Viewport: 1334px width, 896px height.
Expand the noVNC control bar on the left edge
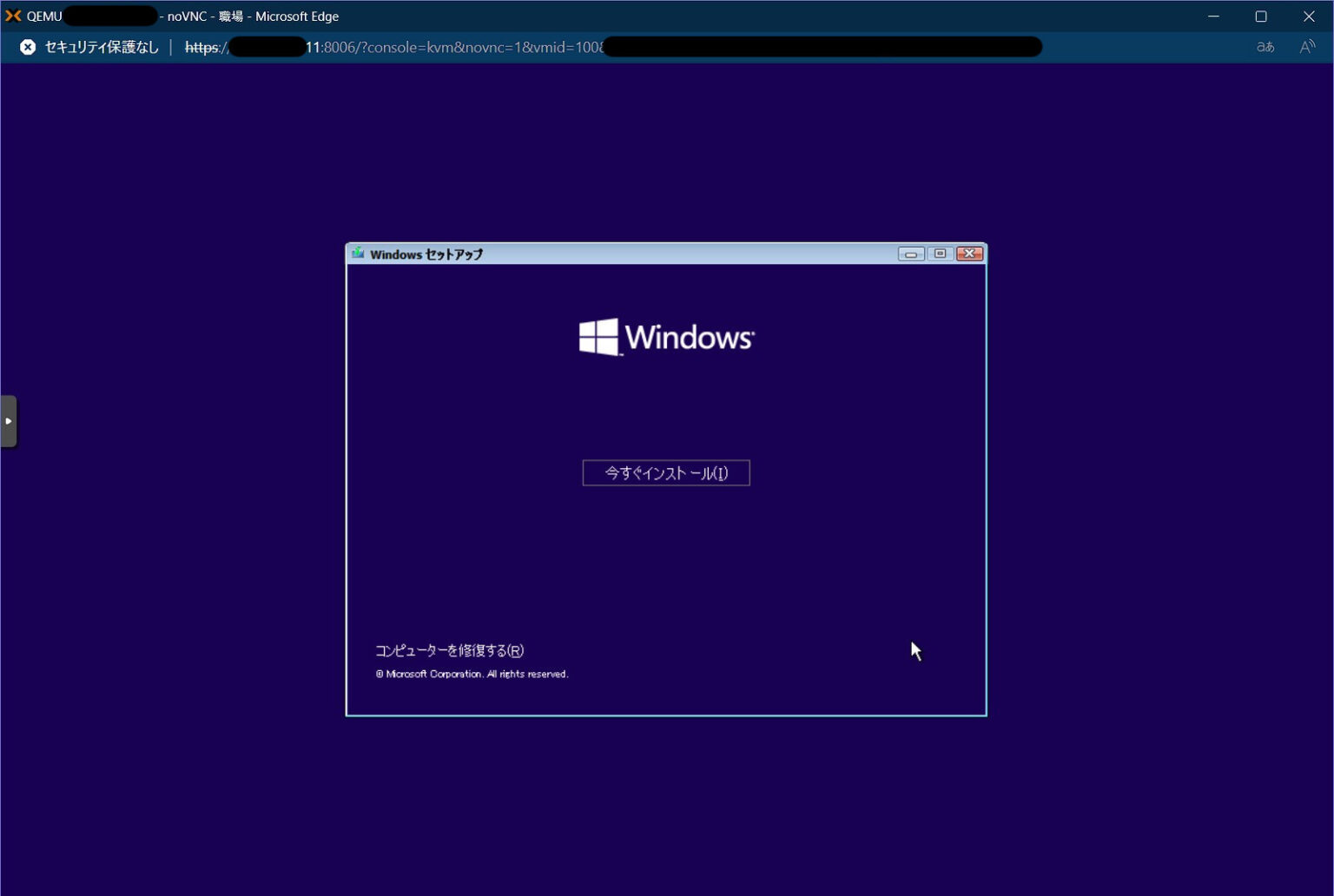coord(9,420)
